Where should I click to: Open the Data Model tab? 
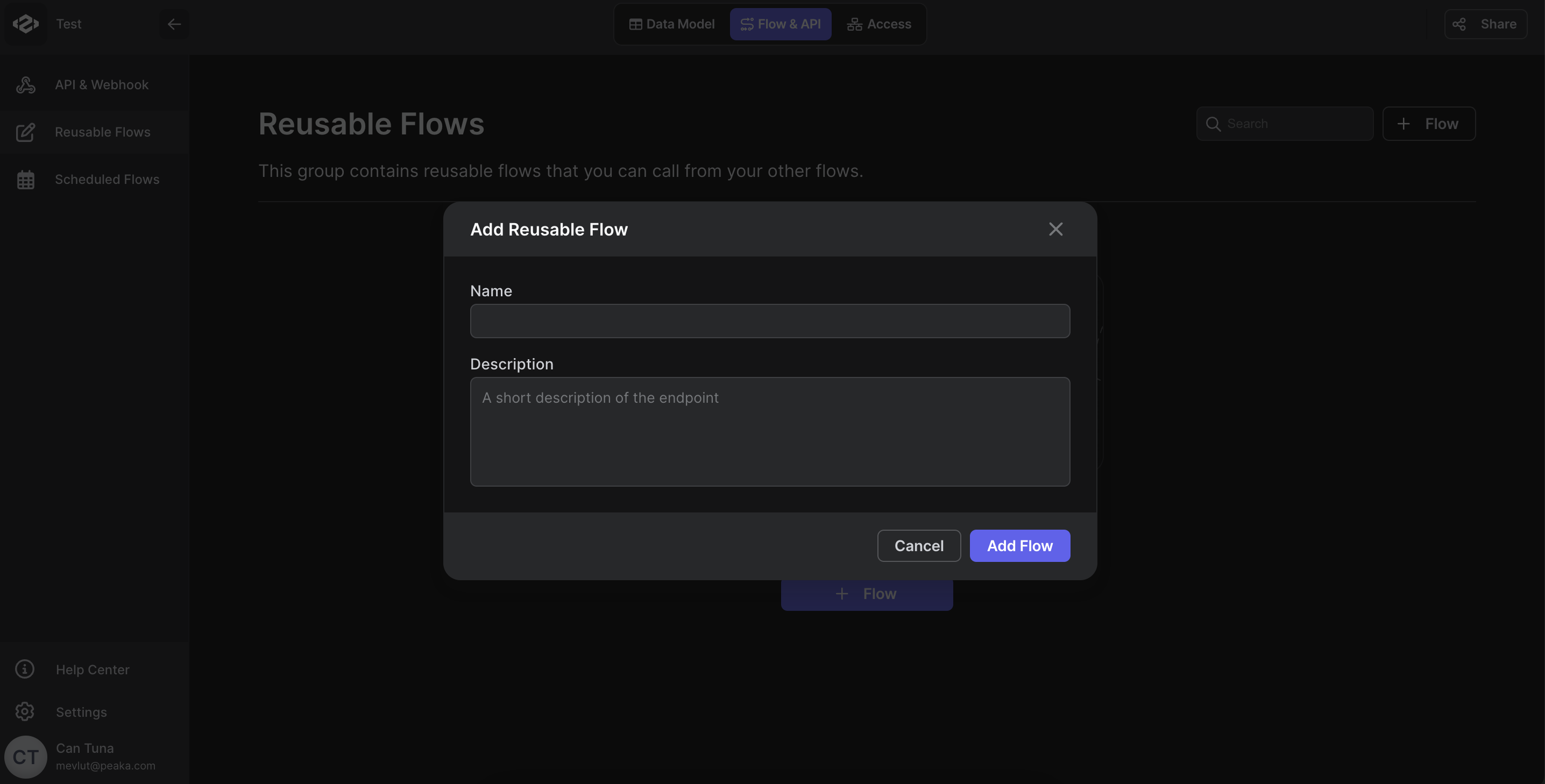pyautogui.click(x=672, y=24)
